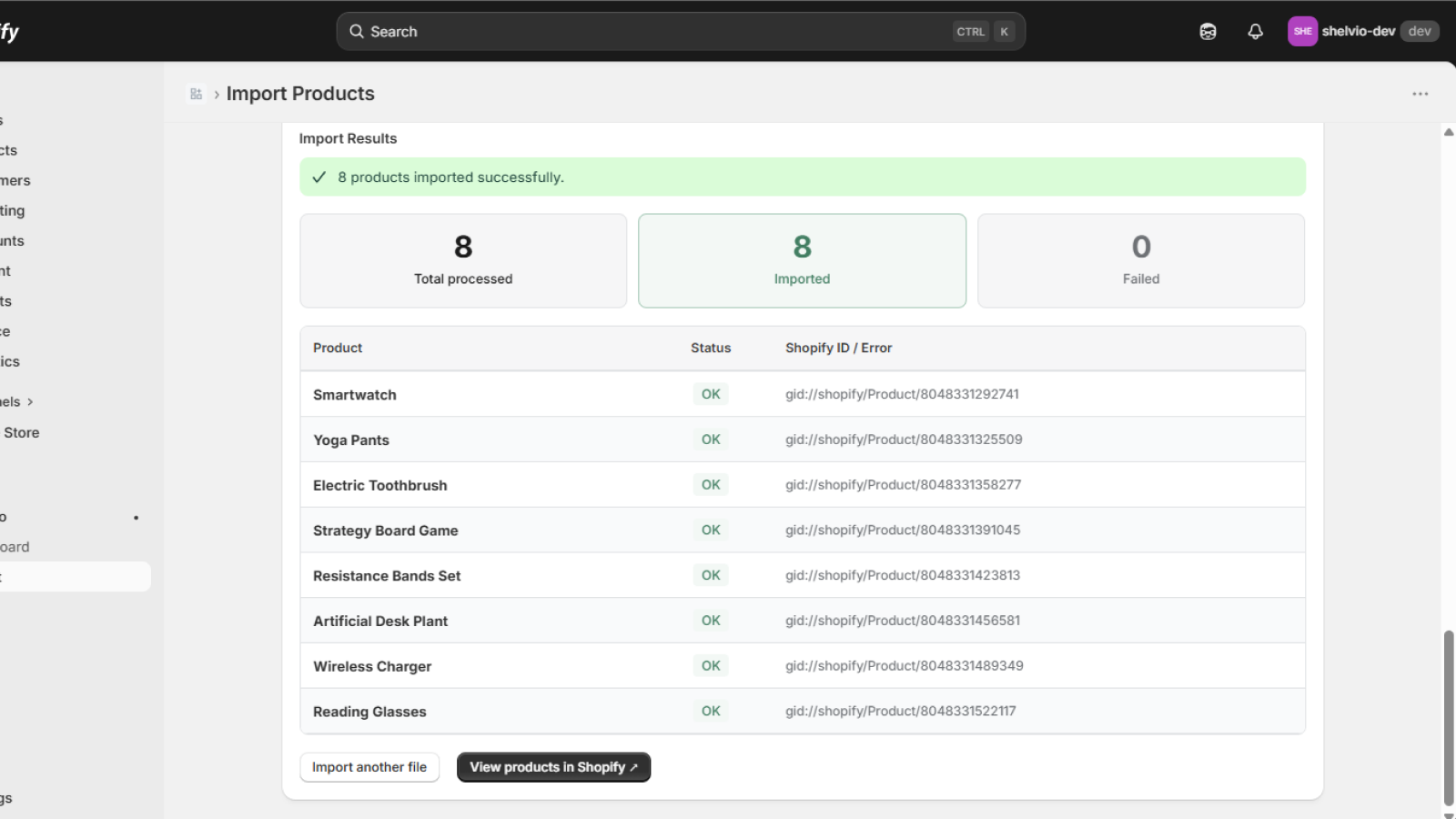
Task: Click the OK badge for Wireless Charger
Action: coord(711,666)
